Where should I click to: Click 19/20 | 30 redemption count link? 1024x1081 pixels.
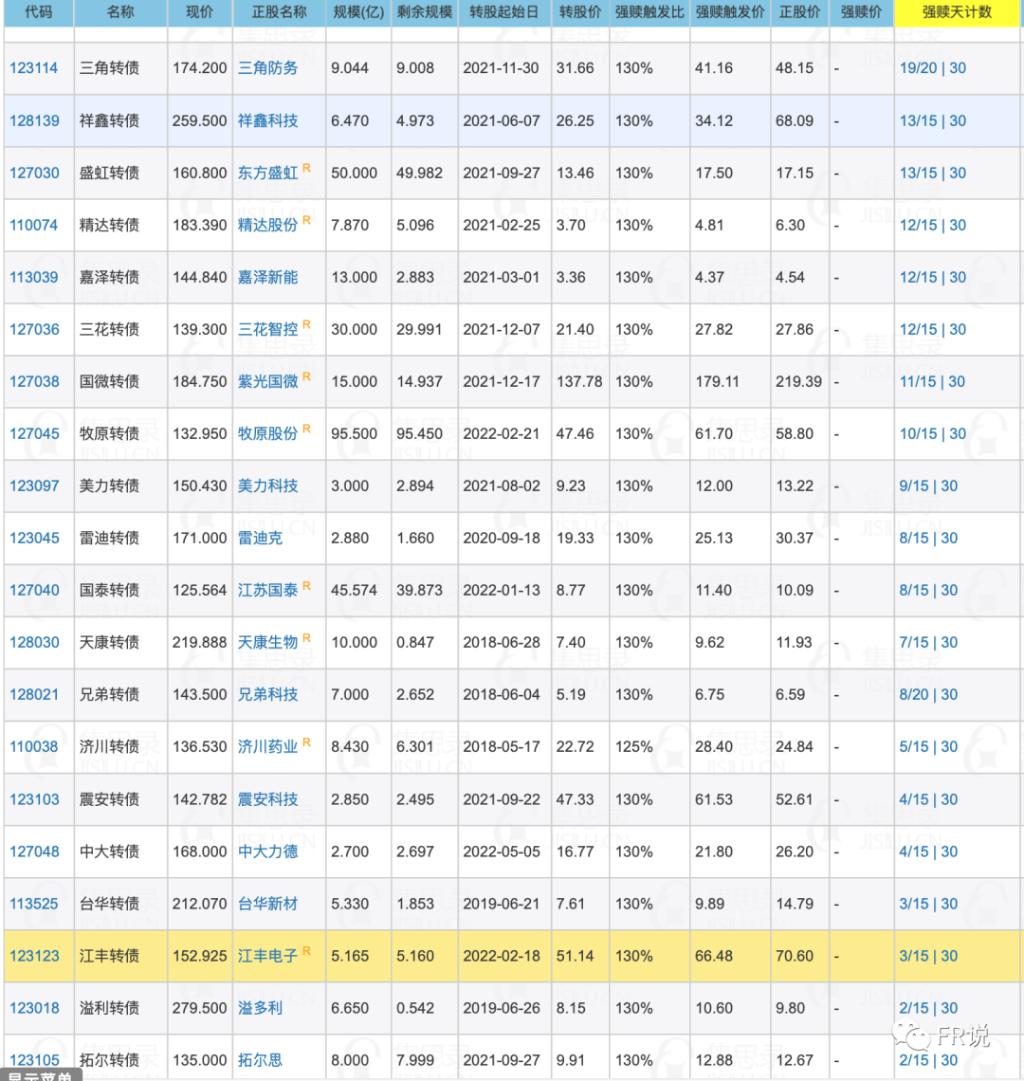click(932, 69)
